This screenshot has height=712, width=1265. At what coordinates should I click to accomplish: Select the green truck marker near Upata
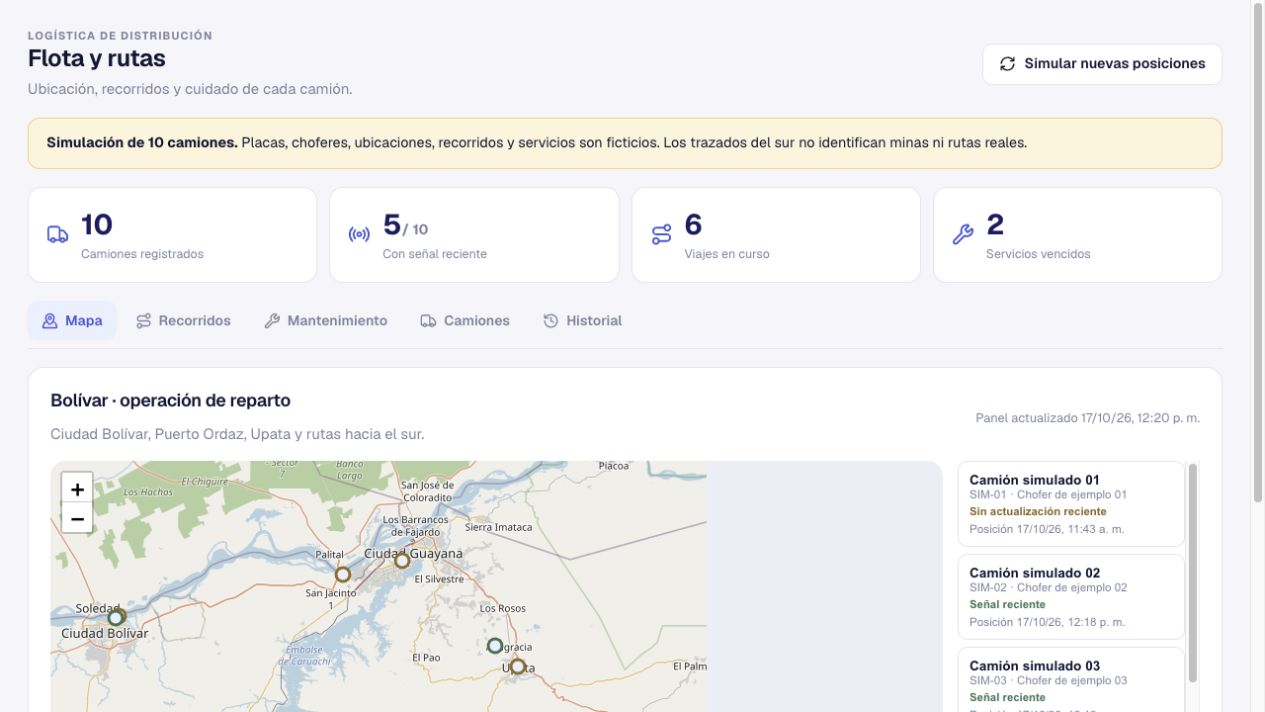pos(495,646)
